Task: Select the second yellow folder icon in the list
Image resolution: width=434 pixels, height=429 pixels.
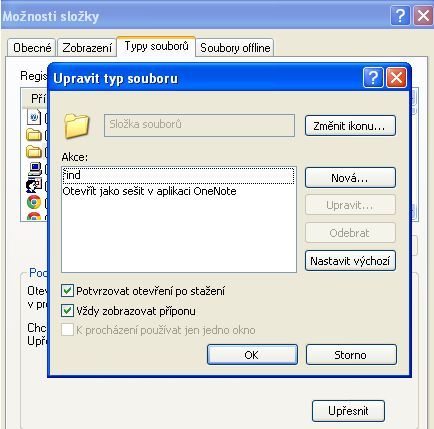Action: (x=34, y=152)
